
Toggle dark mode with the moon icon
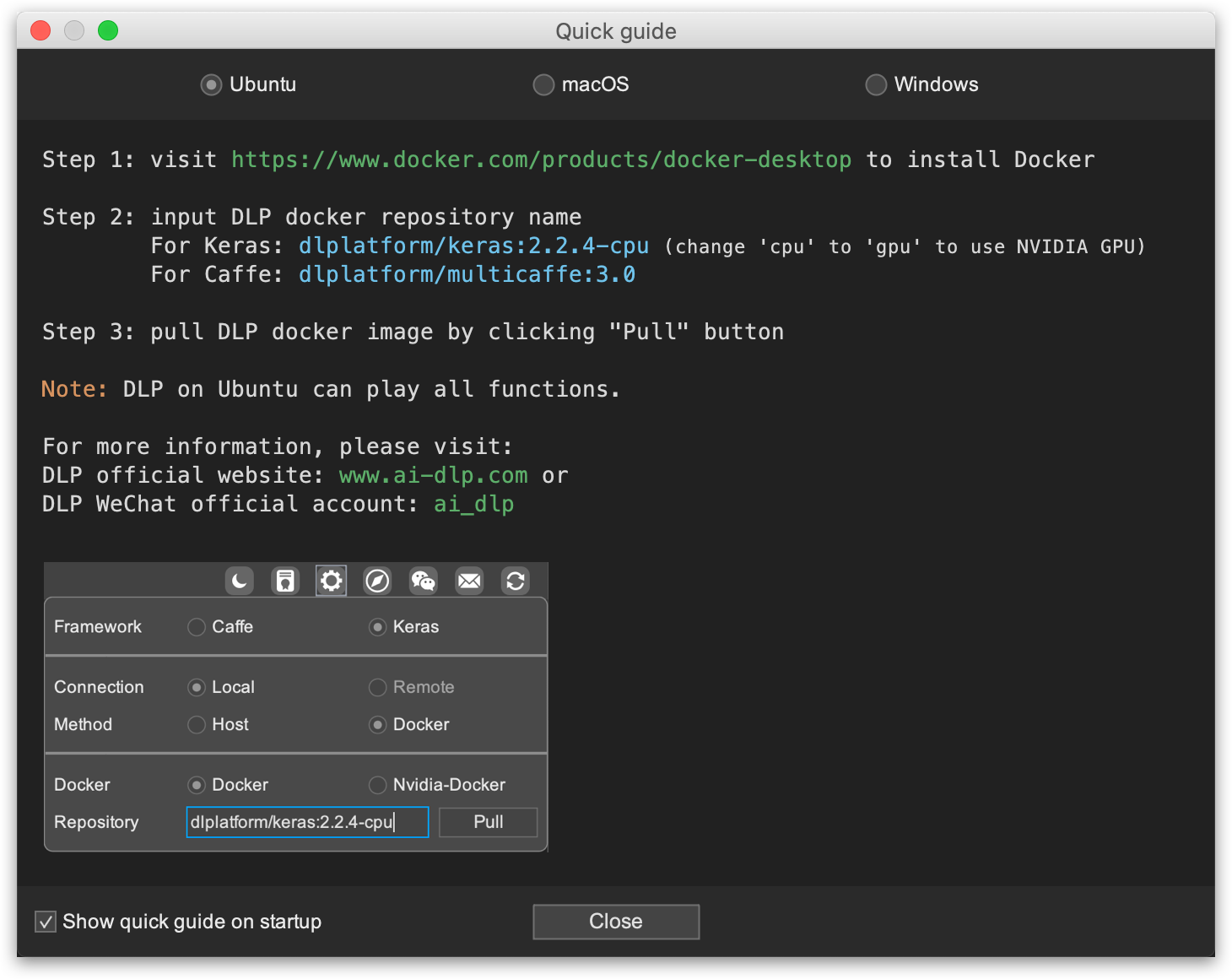(239, 581)
